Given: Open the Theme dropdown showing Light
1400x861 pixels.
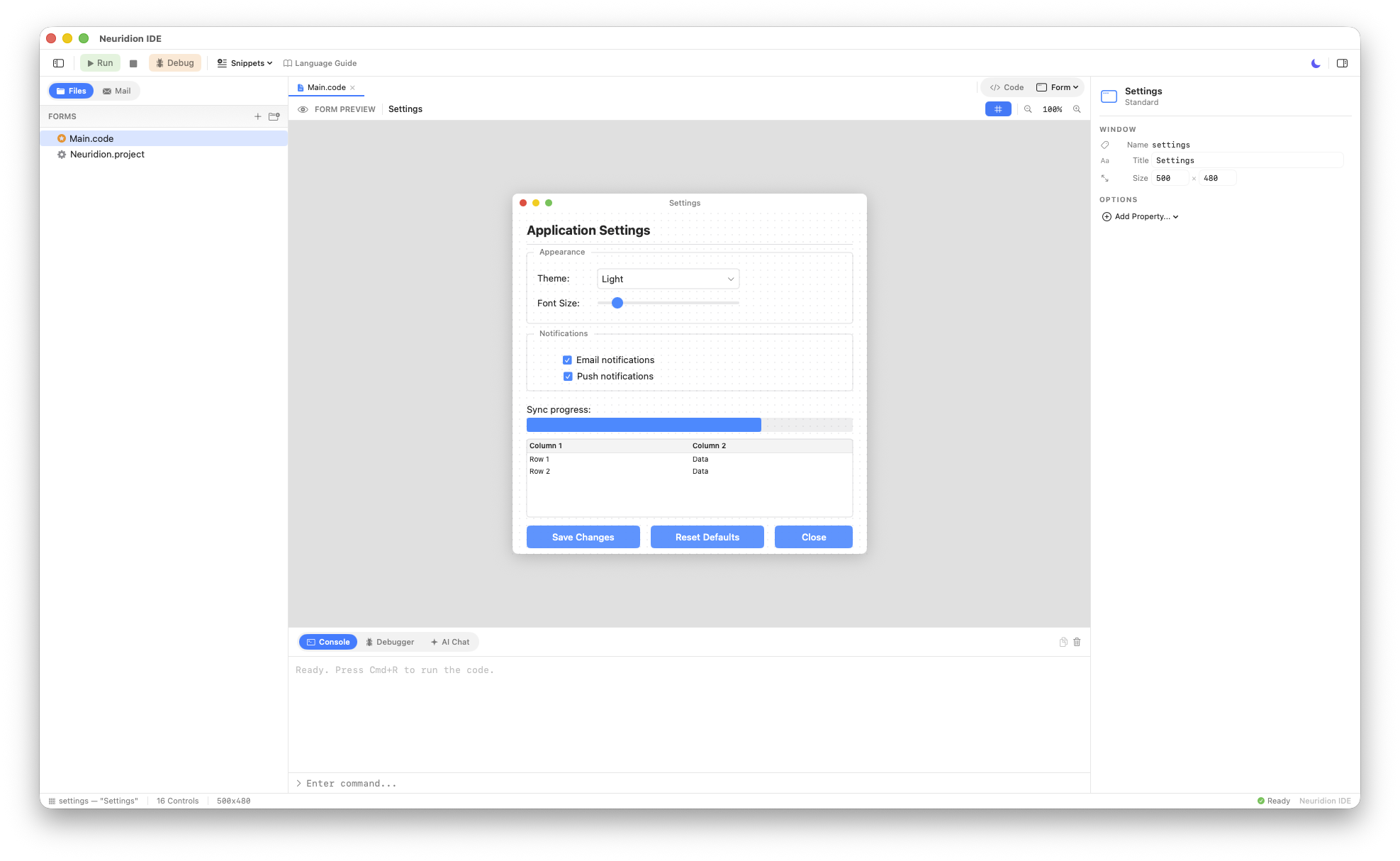Looking at the screenshot, I should pos(667,278).
